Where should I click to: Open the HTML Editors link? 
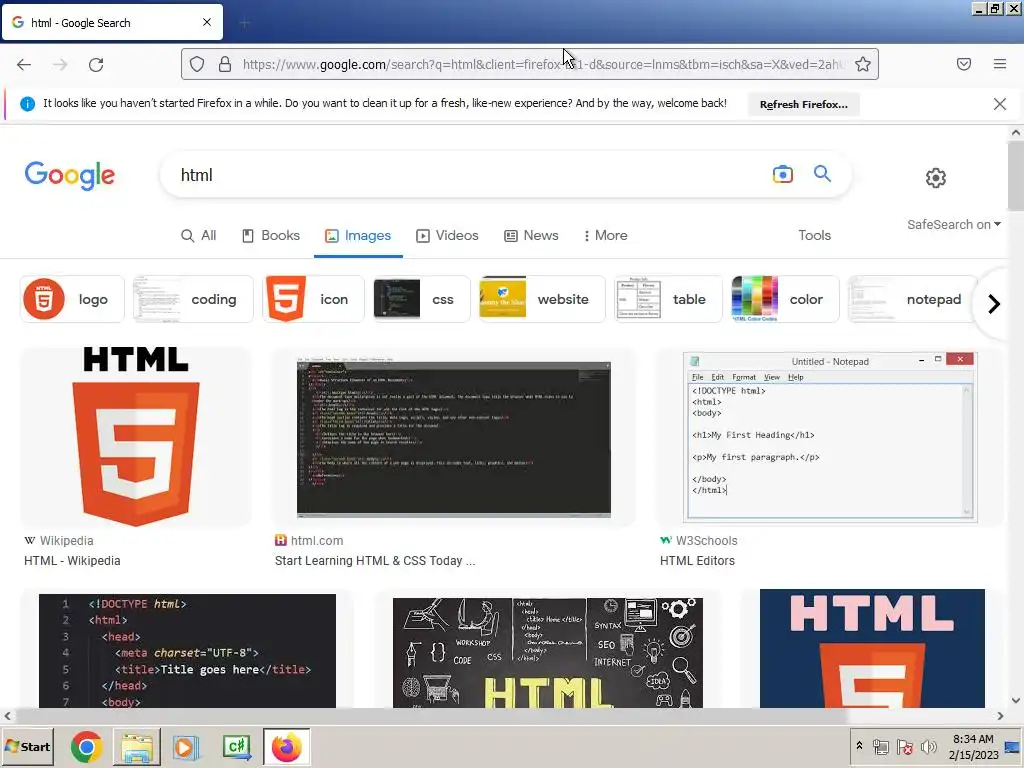697,560
